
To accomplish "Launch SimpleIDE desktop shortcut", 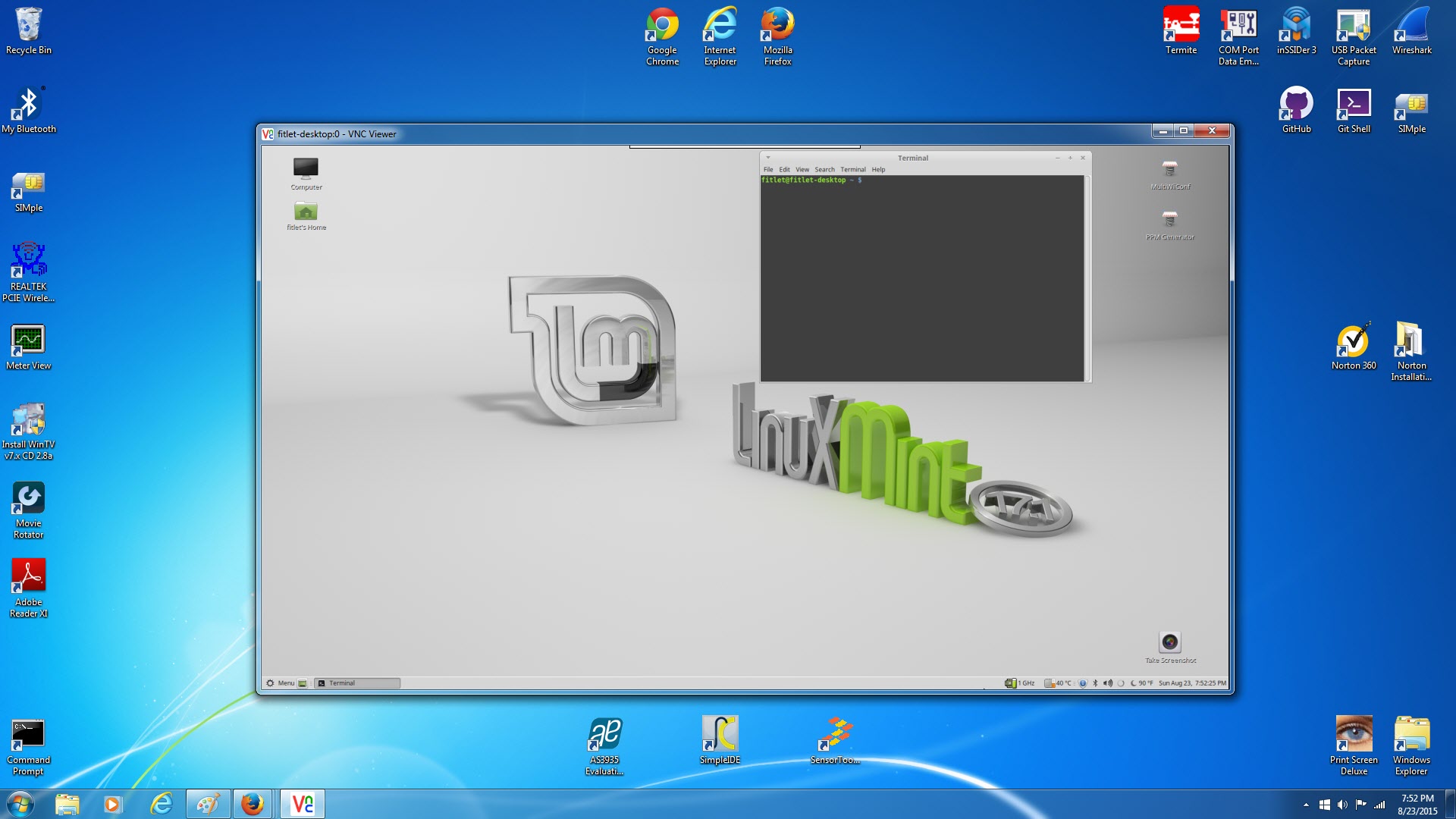I will coord(720,741).
